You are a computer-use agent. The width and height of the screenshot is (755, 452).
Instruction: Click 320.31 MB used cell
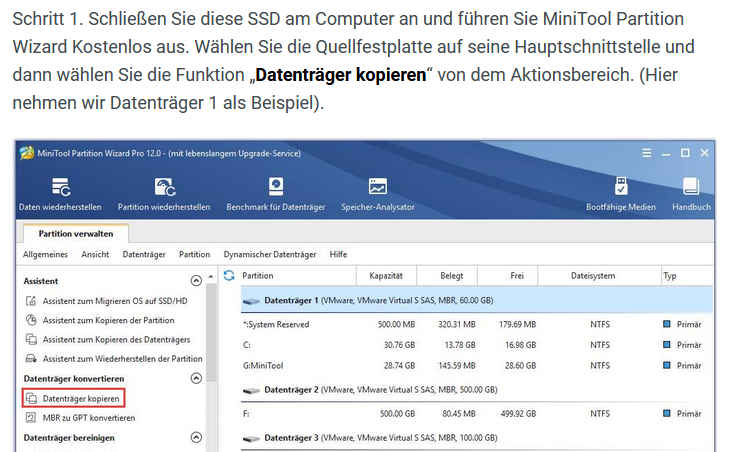(x=456, y=324)
